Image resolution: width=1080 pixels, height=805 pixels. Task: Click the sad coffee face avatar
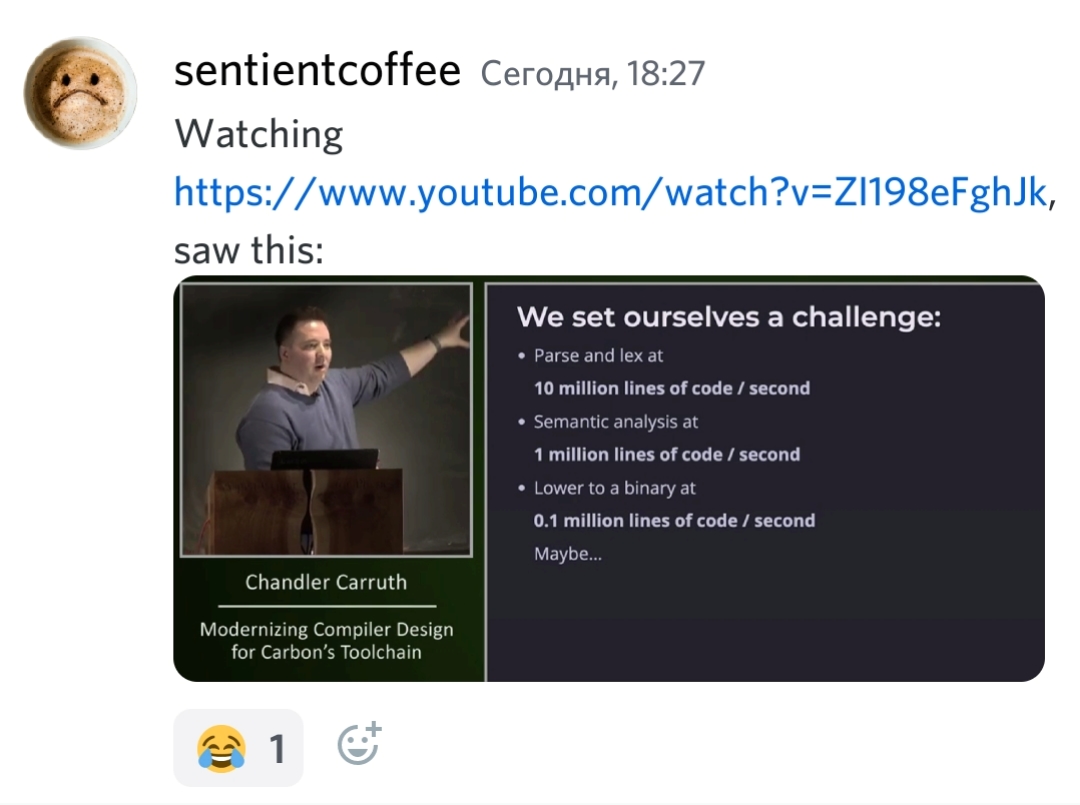(x=81, y=93)
